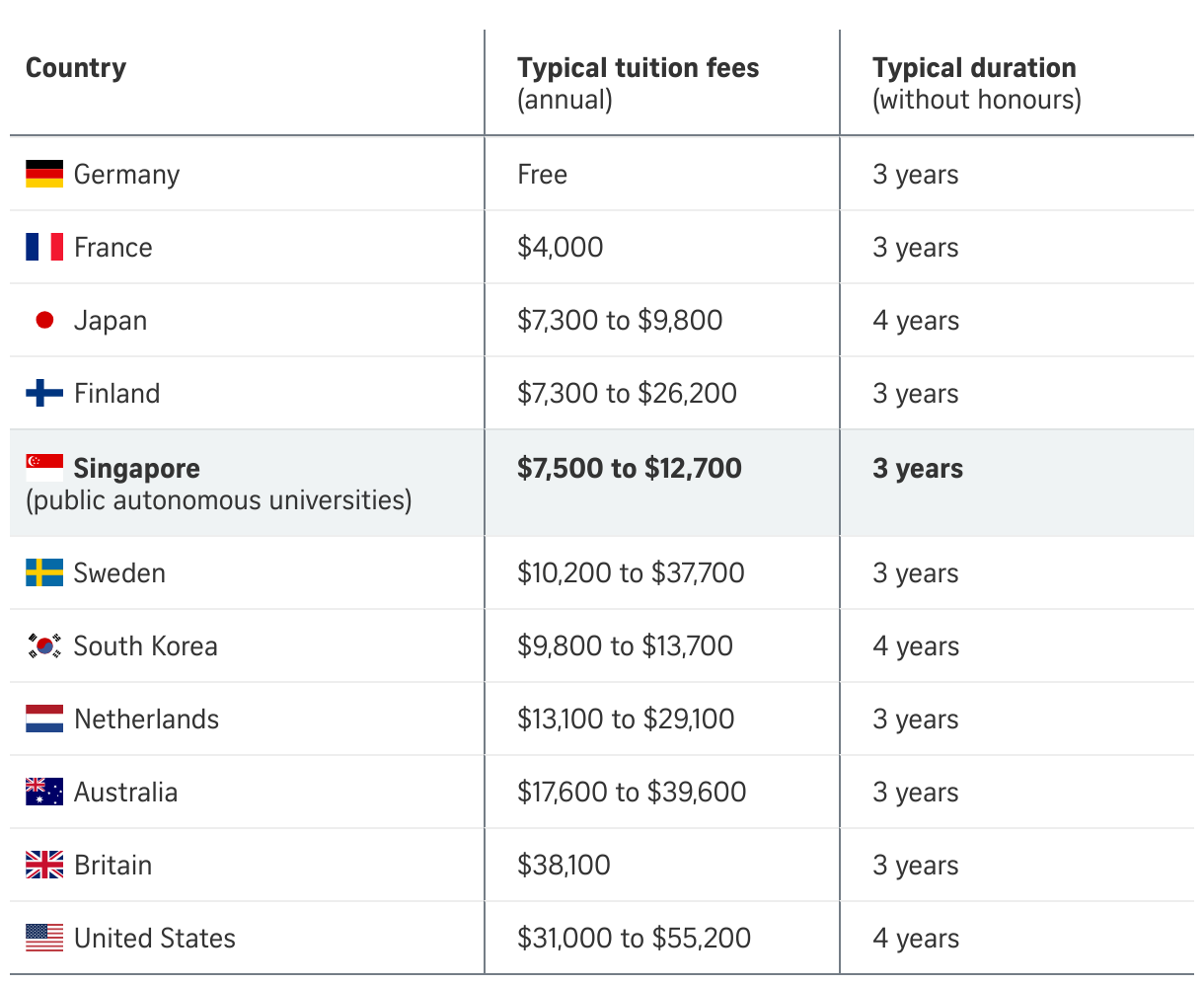Click the Country column header

76,68
